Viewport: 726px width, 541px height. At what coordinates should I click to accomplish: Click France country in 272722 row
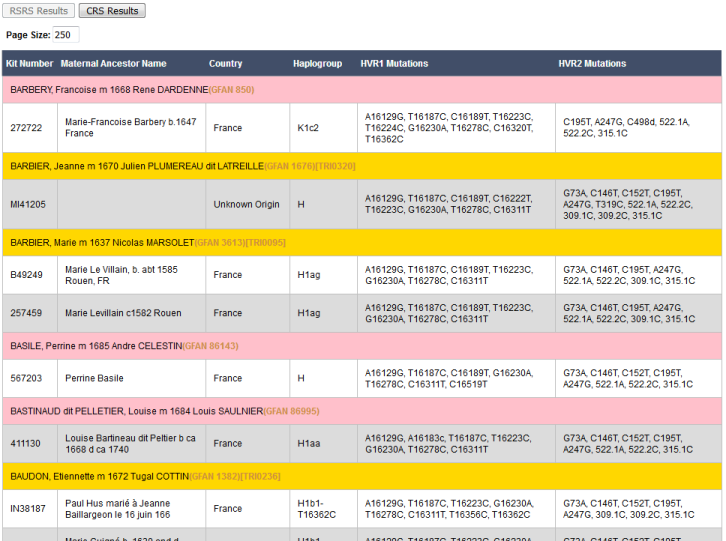(x=247, y=128)
